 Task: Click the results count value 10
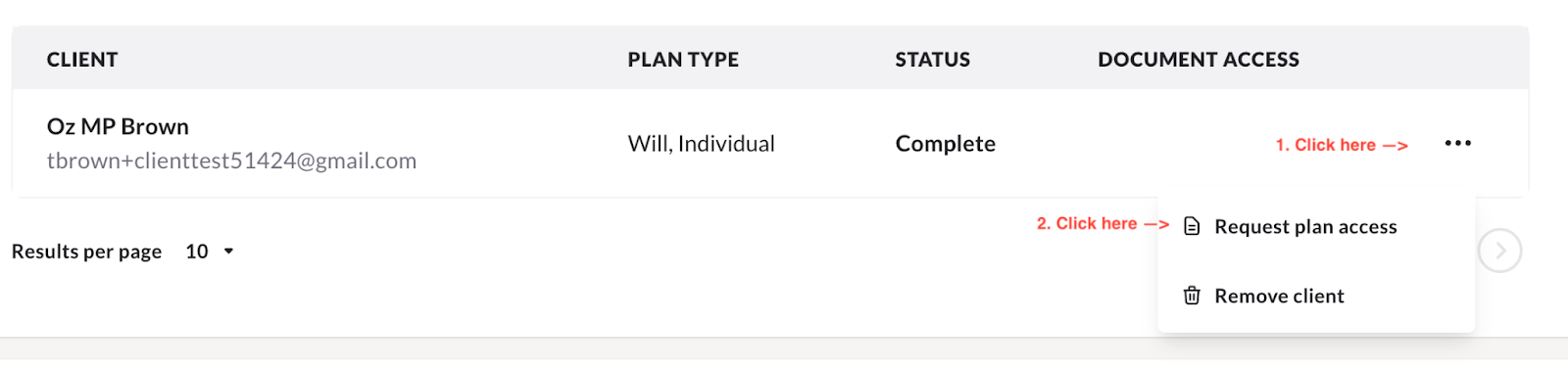coord(197,252)
